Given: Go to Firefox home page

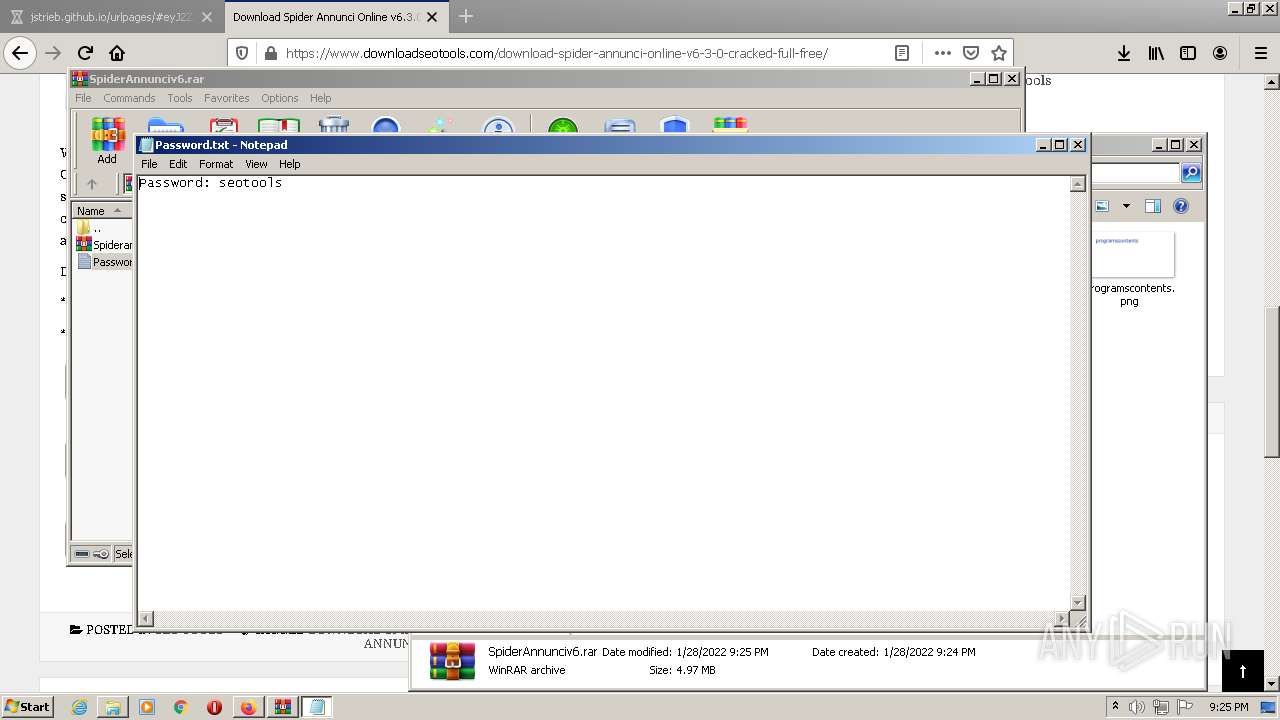Looking at the screenshot, I should 117,53.
